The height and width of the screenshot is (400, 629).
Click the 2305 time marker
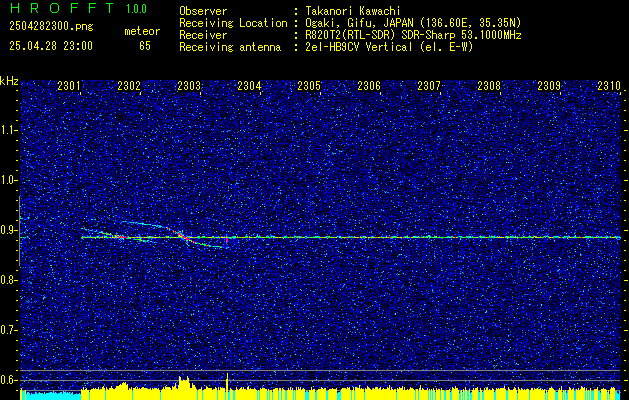click(309, 85)
